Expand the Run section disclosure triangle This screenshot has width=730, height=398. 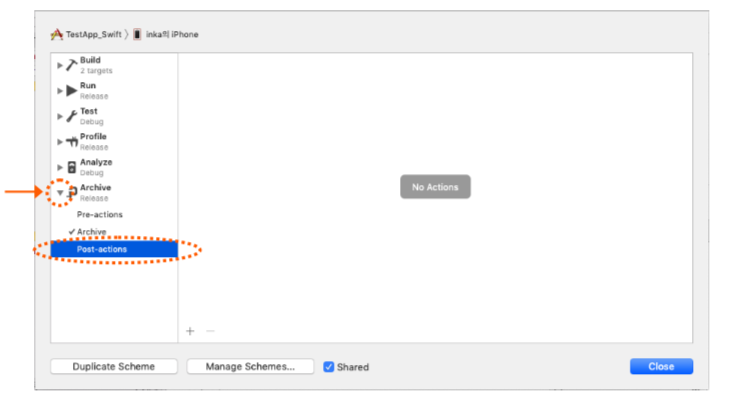coord(60,91)
